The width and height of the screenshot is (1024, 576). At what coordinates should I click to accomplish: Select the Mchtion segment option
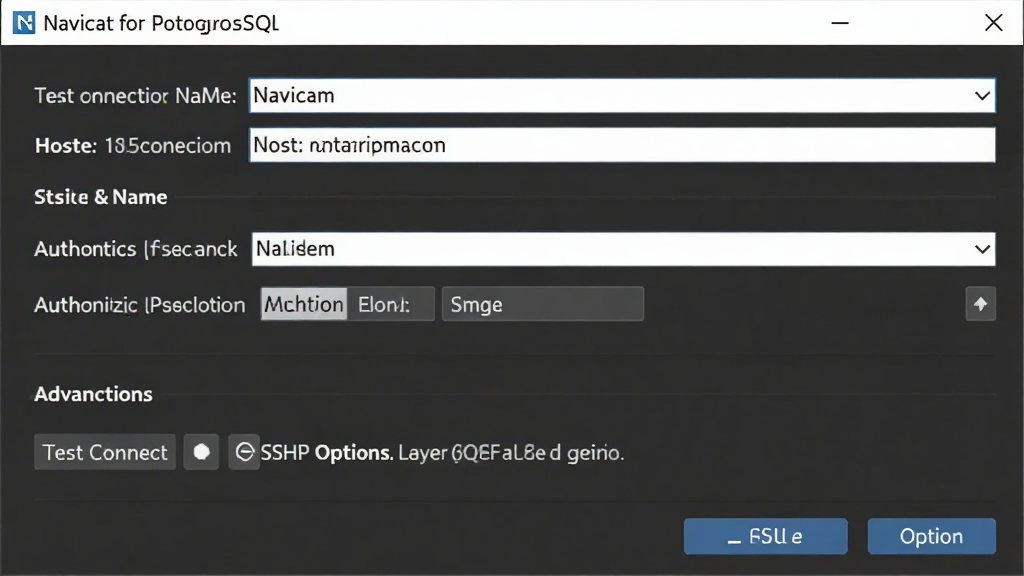(x=304, y=304)
